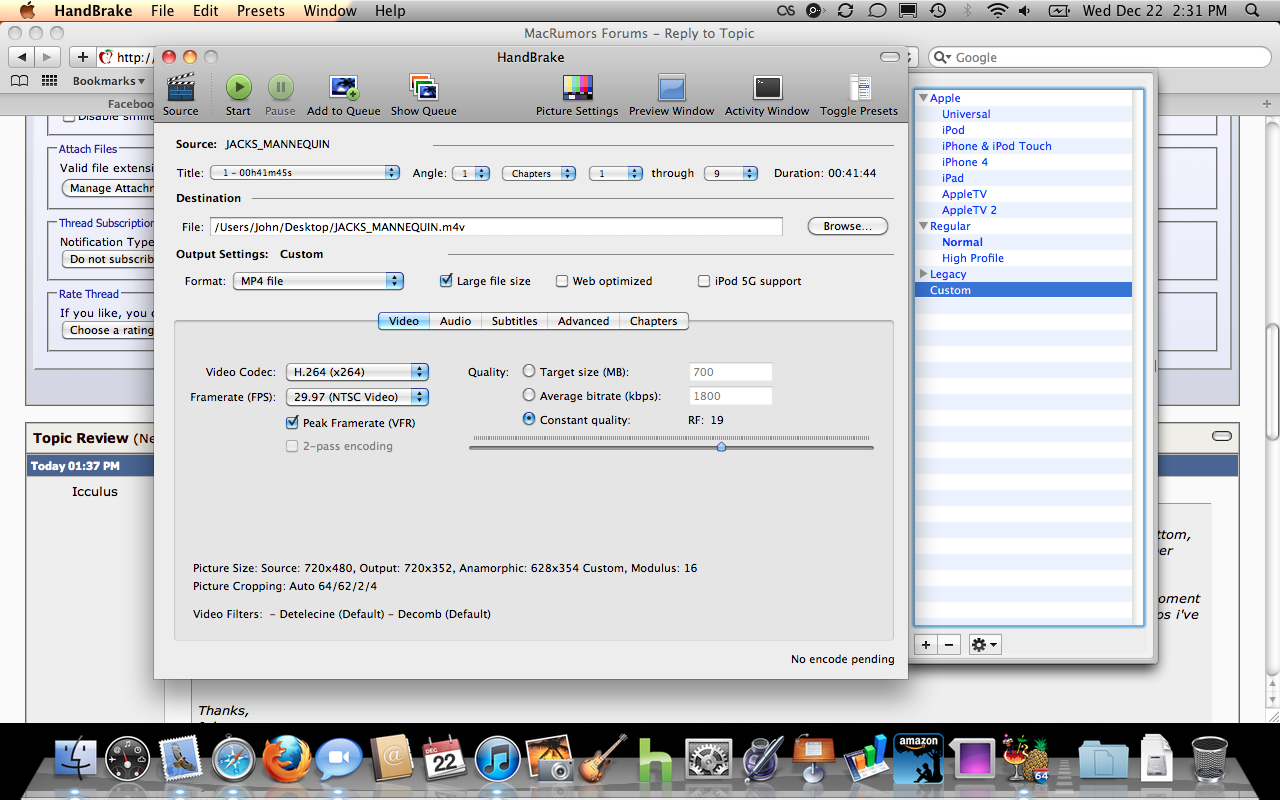Viewport: 1280px width, 800px height.
Task: Open GarageBand guitar icon in the Dock
Action: (603, 759)
